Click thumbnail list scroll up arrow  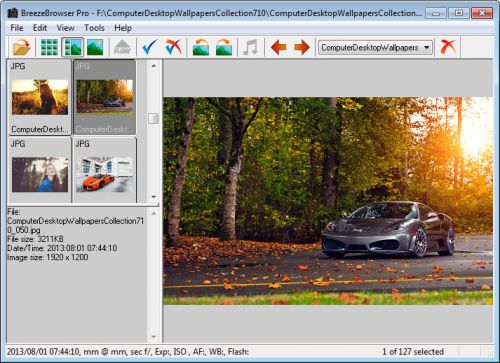tap(153, 66)
